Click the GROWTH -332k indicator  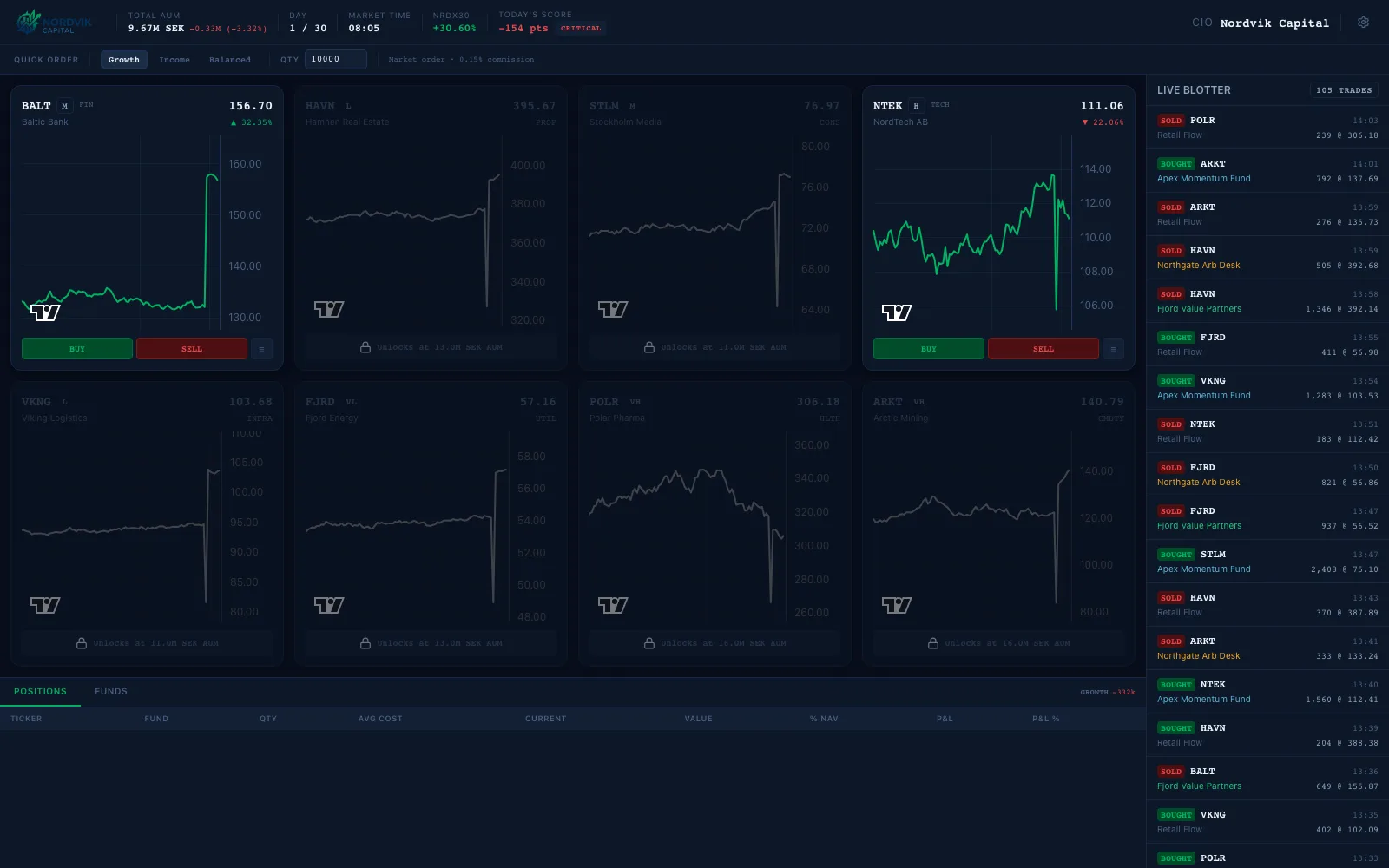click(1108, 693)
